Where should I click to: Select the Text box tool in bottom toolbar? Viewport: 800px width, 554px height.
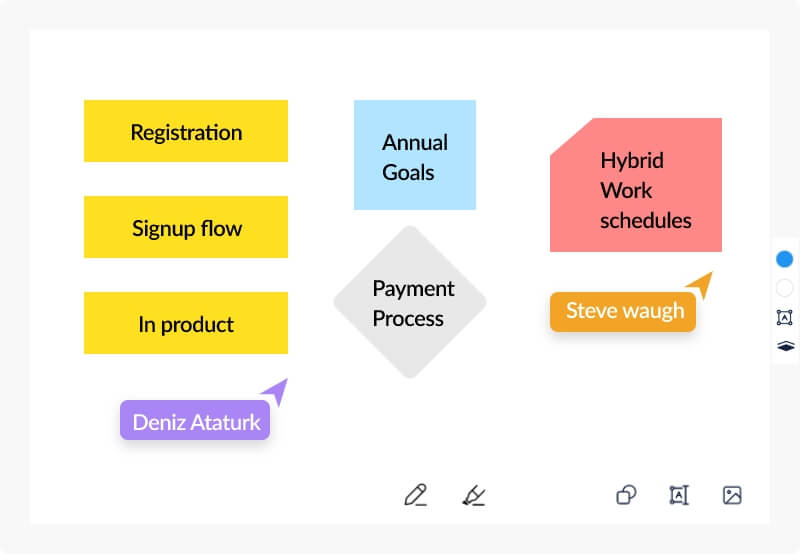[x=679, y=494]
